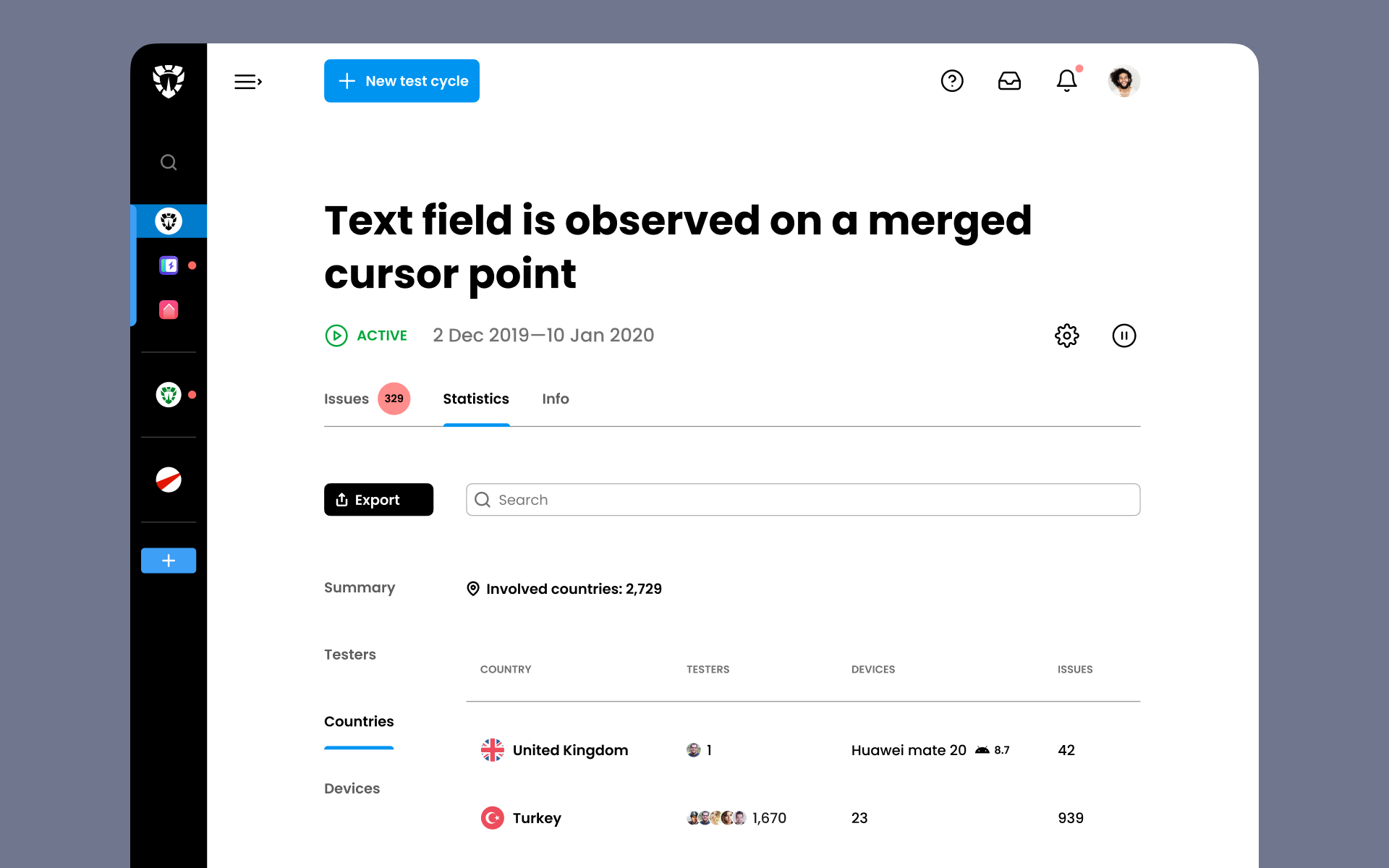Viewport: 1389px width, 868px height.
Task: Sort by the COUNTRY column header
Action: 506,669
